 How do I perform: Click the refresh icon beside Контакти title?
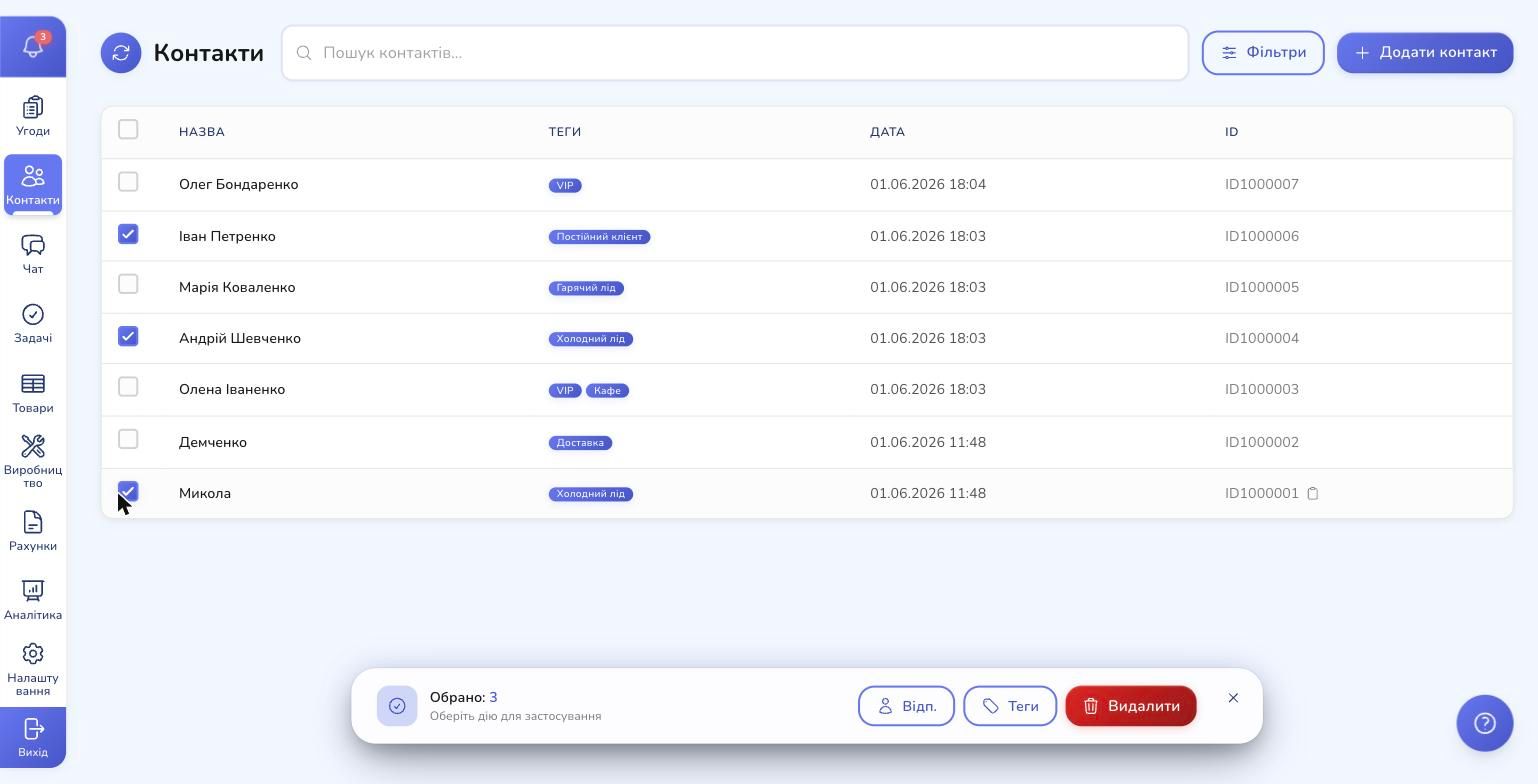[121, 53]
